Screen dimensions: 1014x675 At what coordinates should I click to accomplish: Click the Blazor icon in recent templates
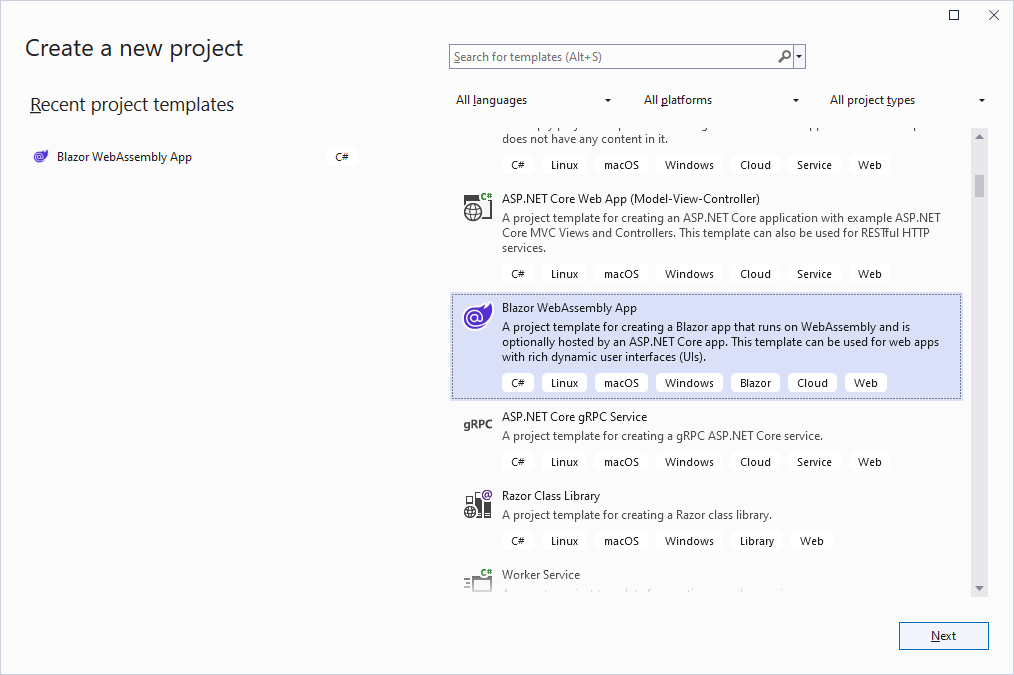pyautogui.click(x=41, y=156)
